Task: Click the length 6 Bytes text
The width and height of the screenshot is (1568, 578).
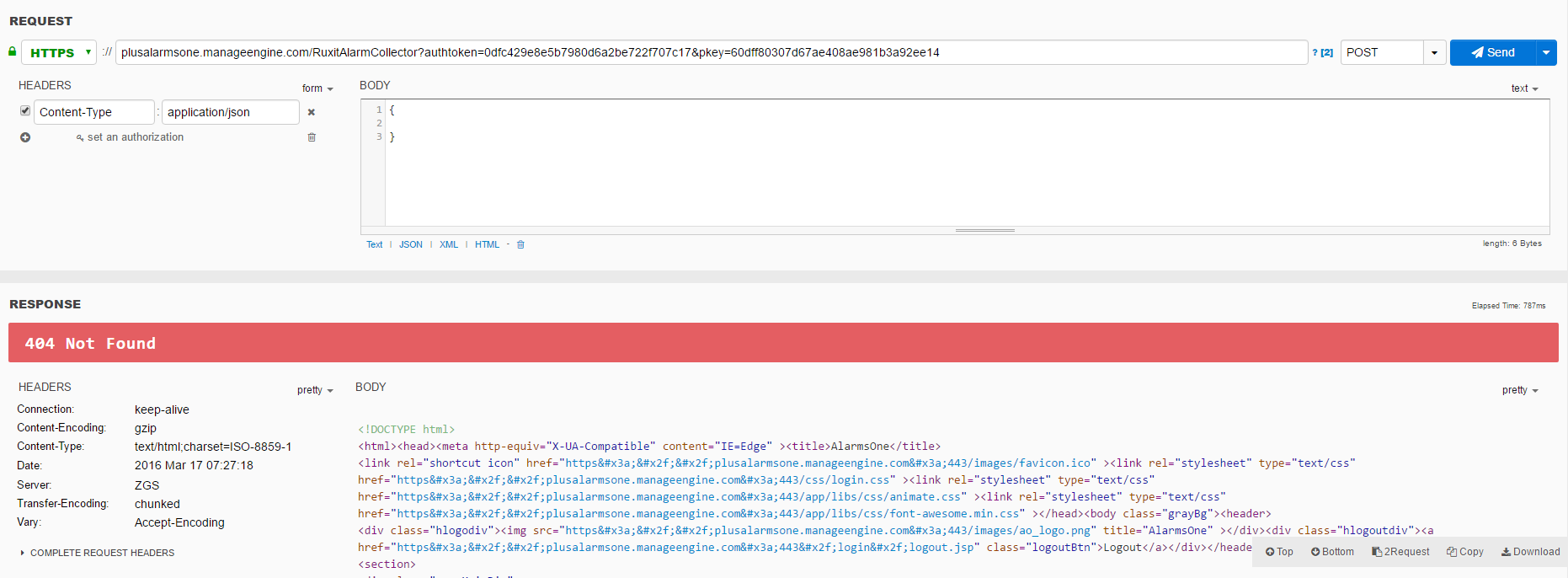Action: (1512, 244)
